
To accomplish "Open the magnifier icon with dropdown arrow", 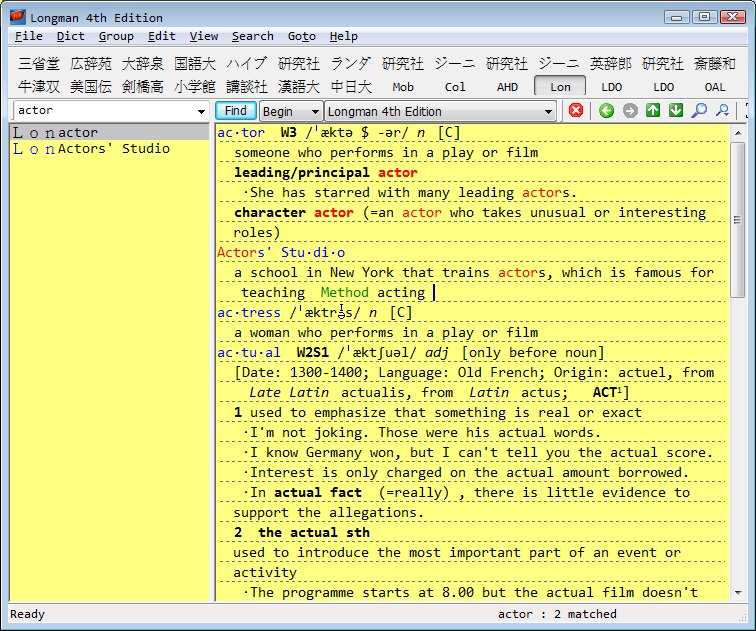I will 722,111.
